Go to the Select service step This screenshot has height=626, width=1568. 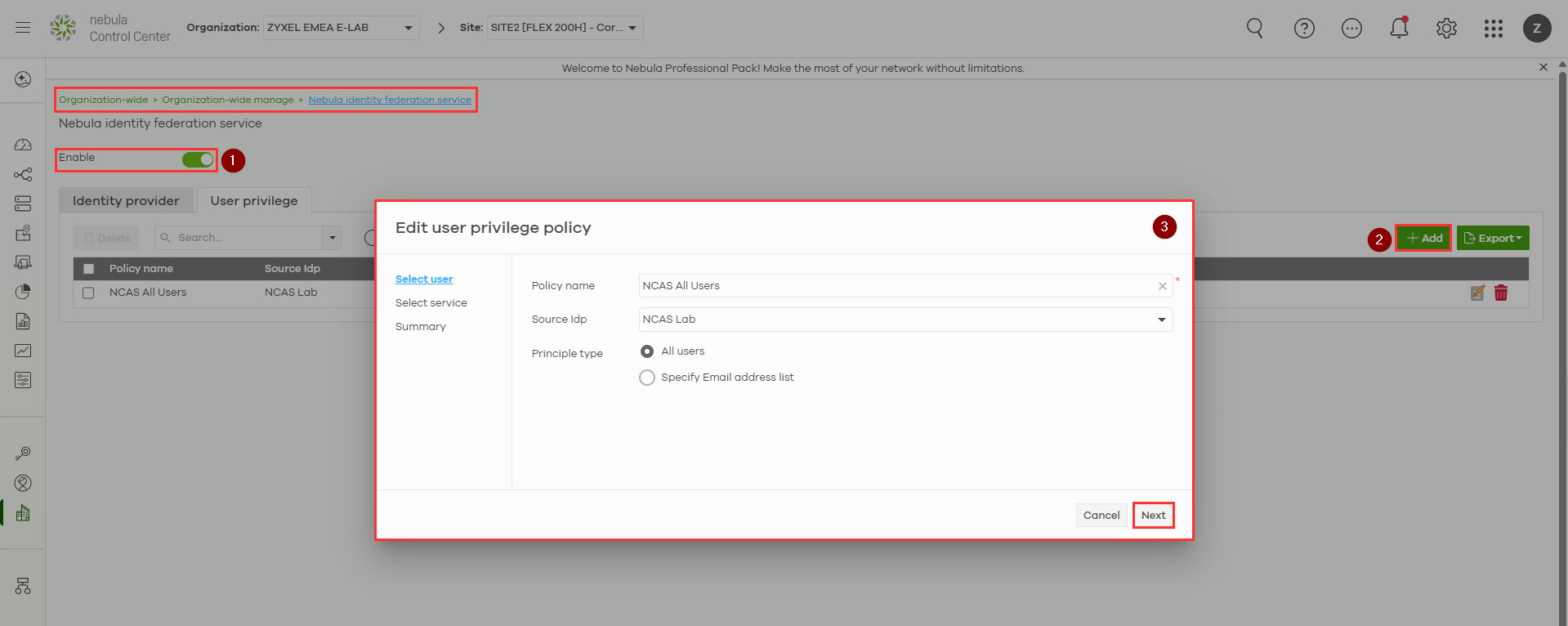click(x=431, y=303)
